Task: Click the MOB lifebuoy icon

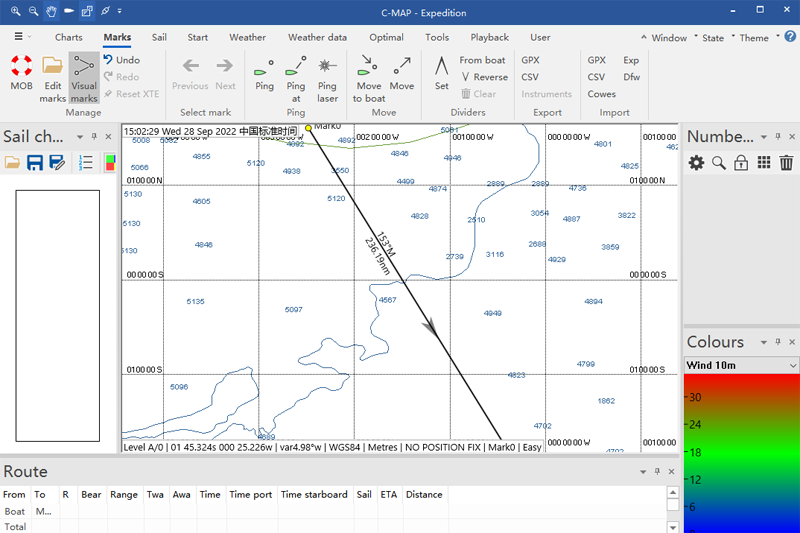Action: point(21,66)
